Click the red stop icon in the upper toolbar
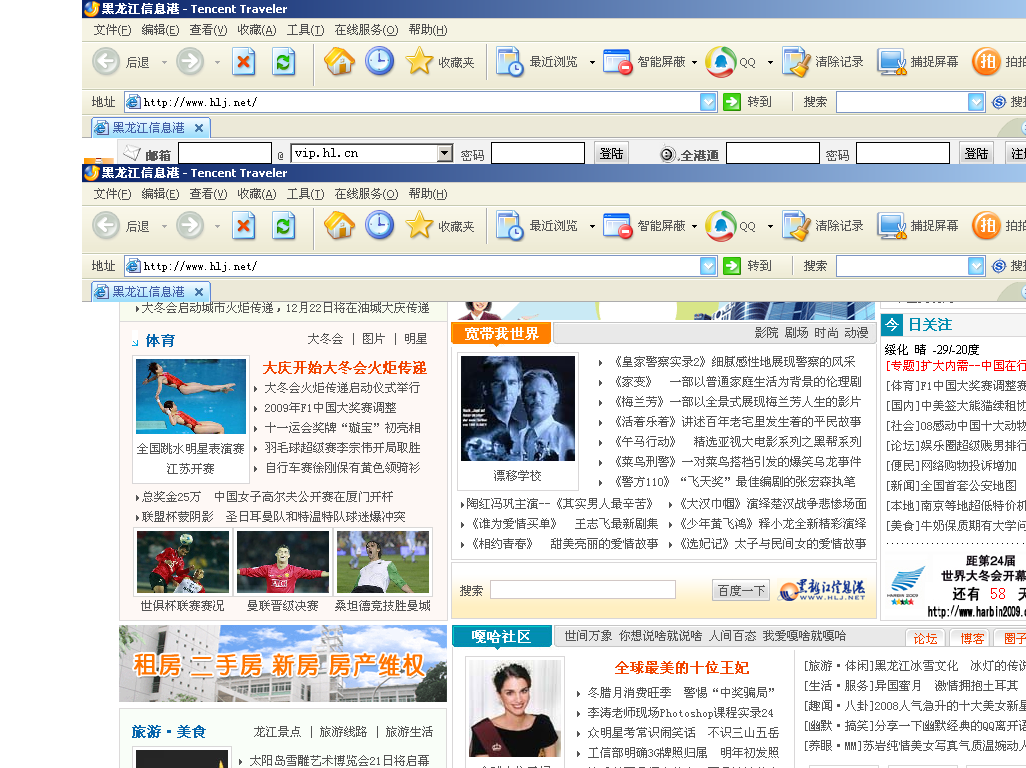The image size is (1026, 768). tap(244, 62)
